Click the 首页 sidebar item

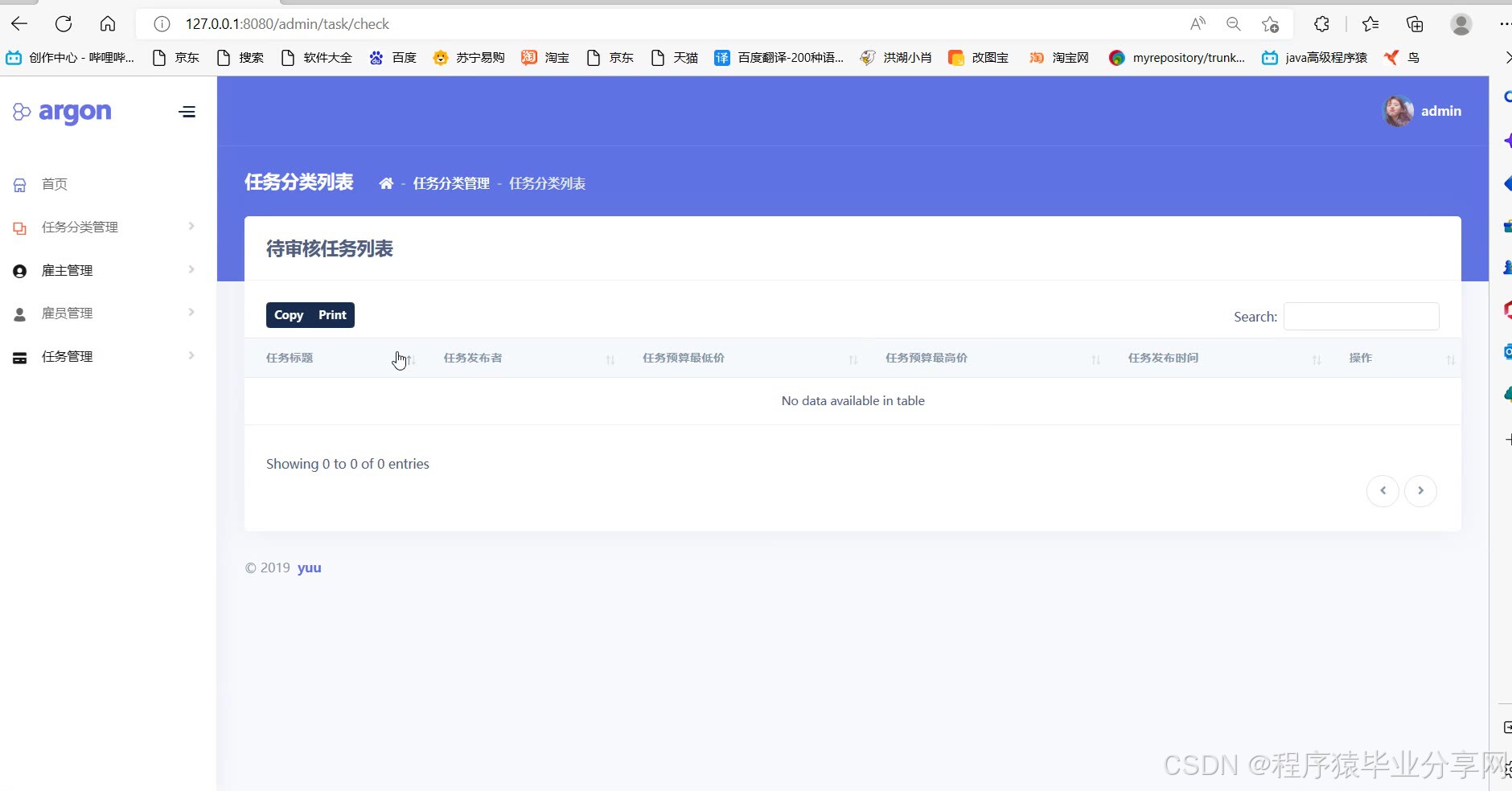[55, 184]
